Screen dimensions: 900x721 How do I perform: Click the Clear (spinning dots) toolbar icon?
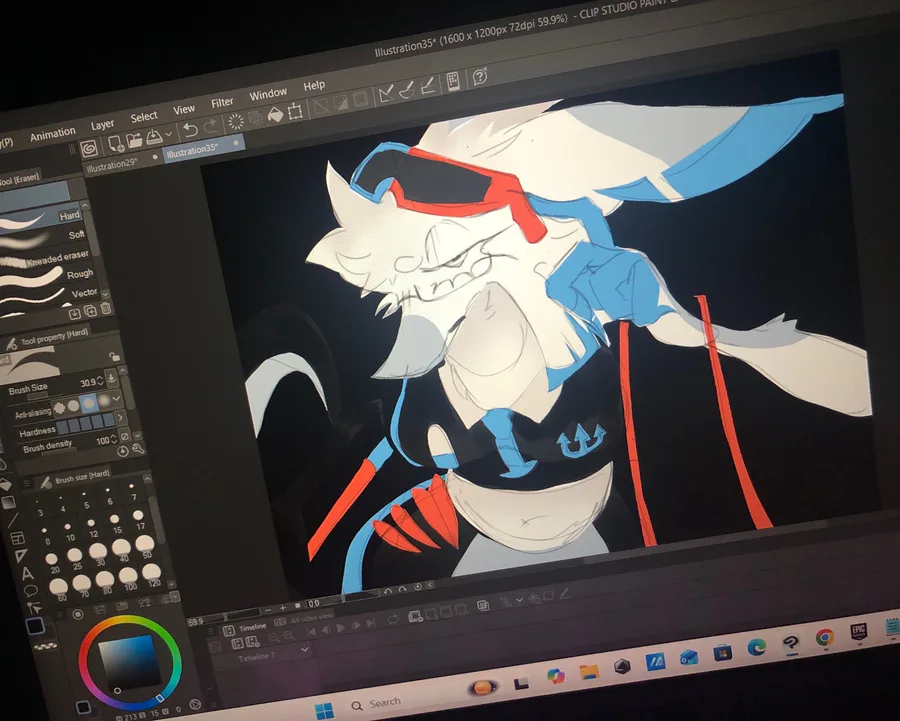pos(235,121)
